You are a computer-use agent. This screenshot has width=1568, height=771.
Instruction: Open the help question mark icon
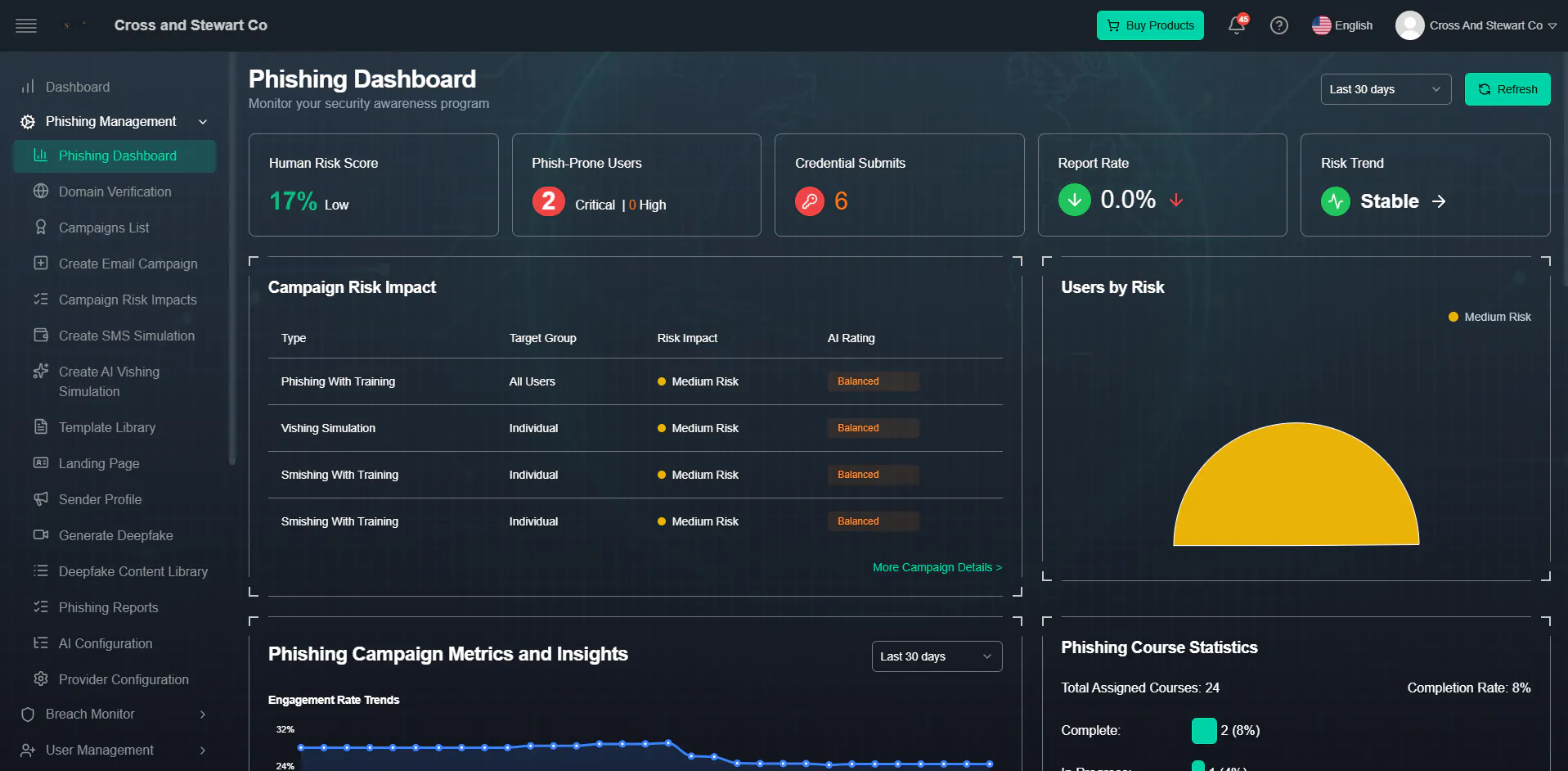coord(1279,25)
